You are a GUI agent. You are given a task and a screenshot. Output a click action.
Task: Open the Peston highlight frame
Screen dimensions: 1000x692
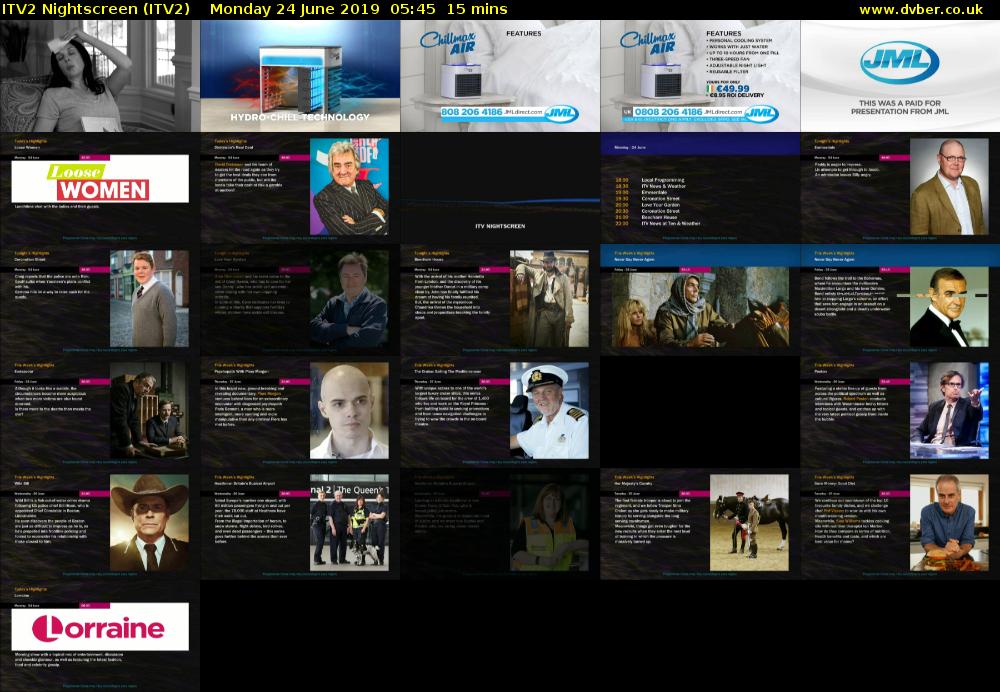click(899, 410)
